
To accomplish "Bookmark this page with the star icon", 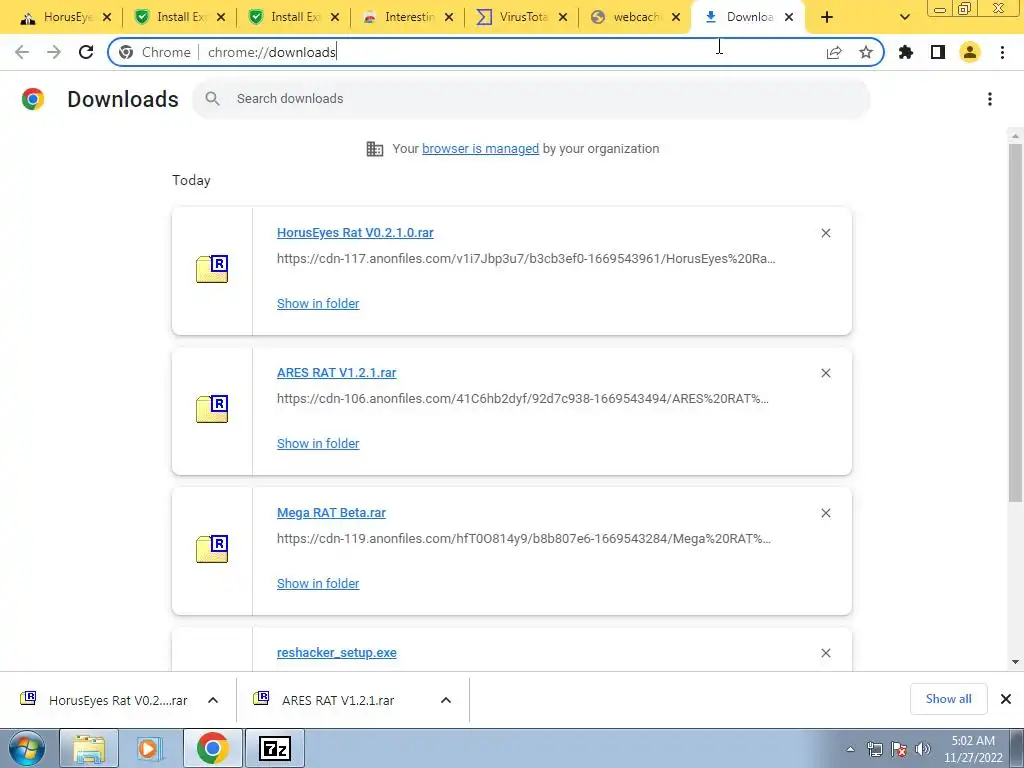I will point(866,52).
